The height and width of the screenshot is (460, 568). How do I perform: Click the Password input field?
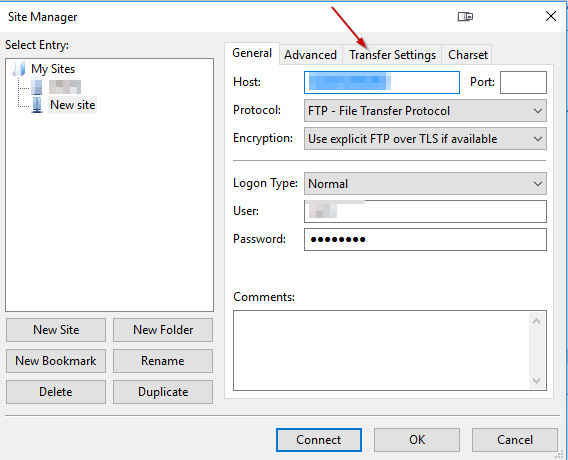click(425, 239)
